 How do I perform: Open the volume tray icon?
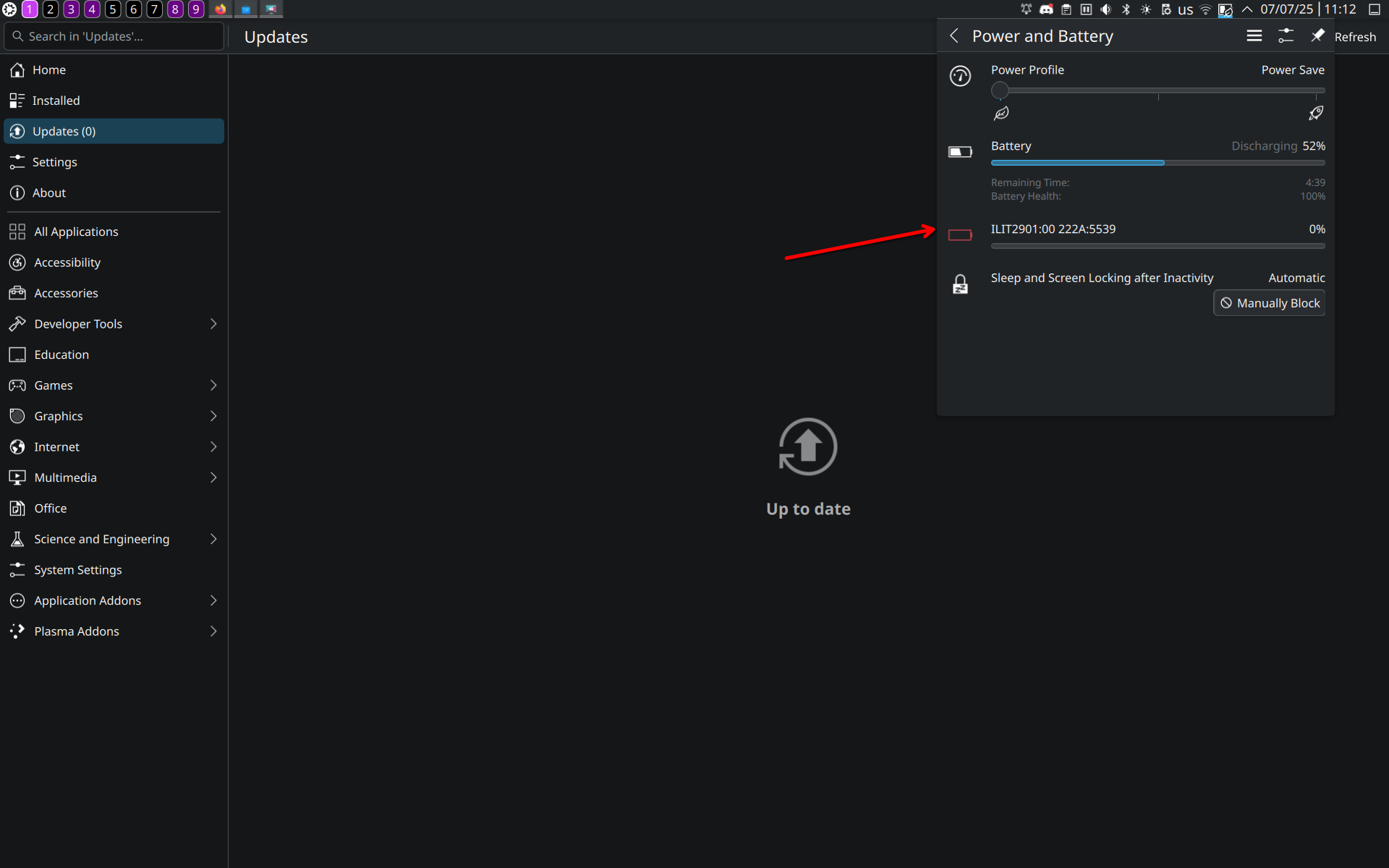pos(1106,9)
